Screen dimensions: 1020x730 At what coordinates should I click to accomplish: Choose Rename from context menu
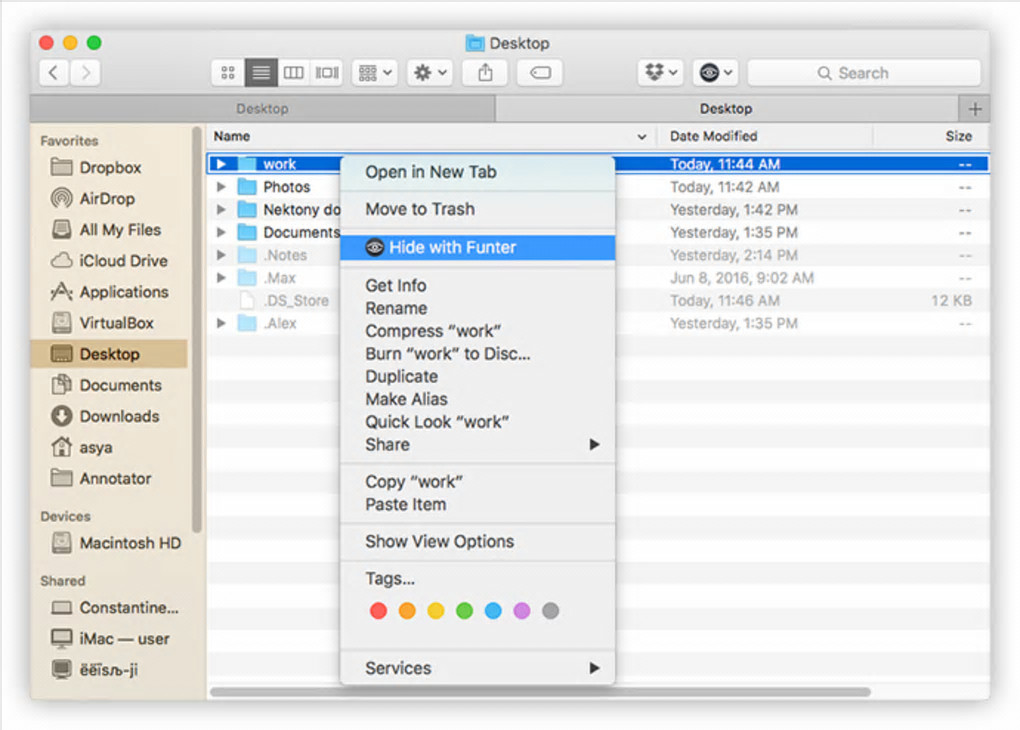(477, 308)
